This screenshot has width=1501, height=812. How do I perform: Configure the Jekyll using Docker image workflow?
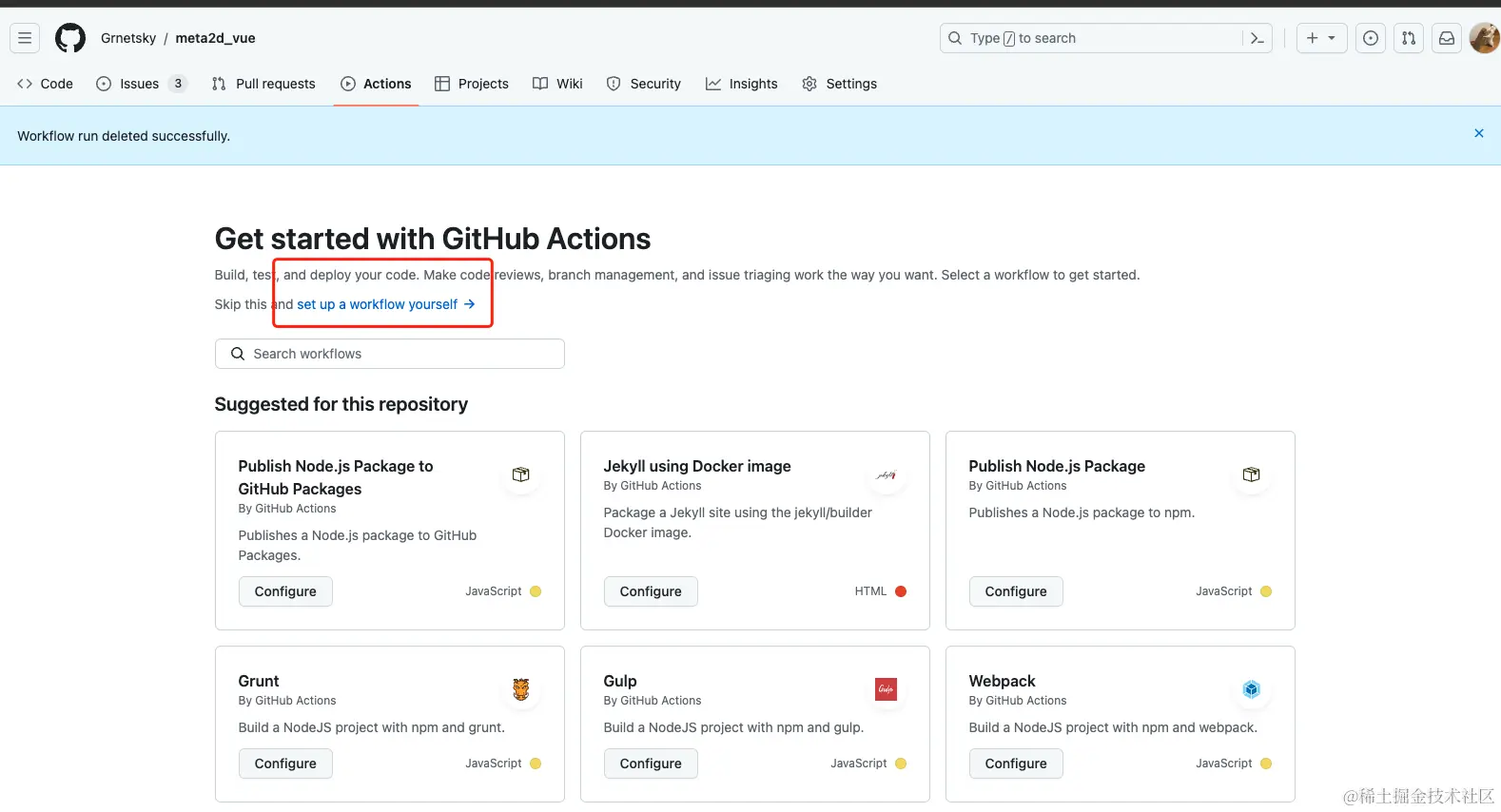pos(651,591)
